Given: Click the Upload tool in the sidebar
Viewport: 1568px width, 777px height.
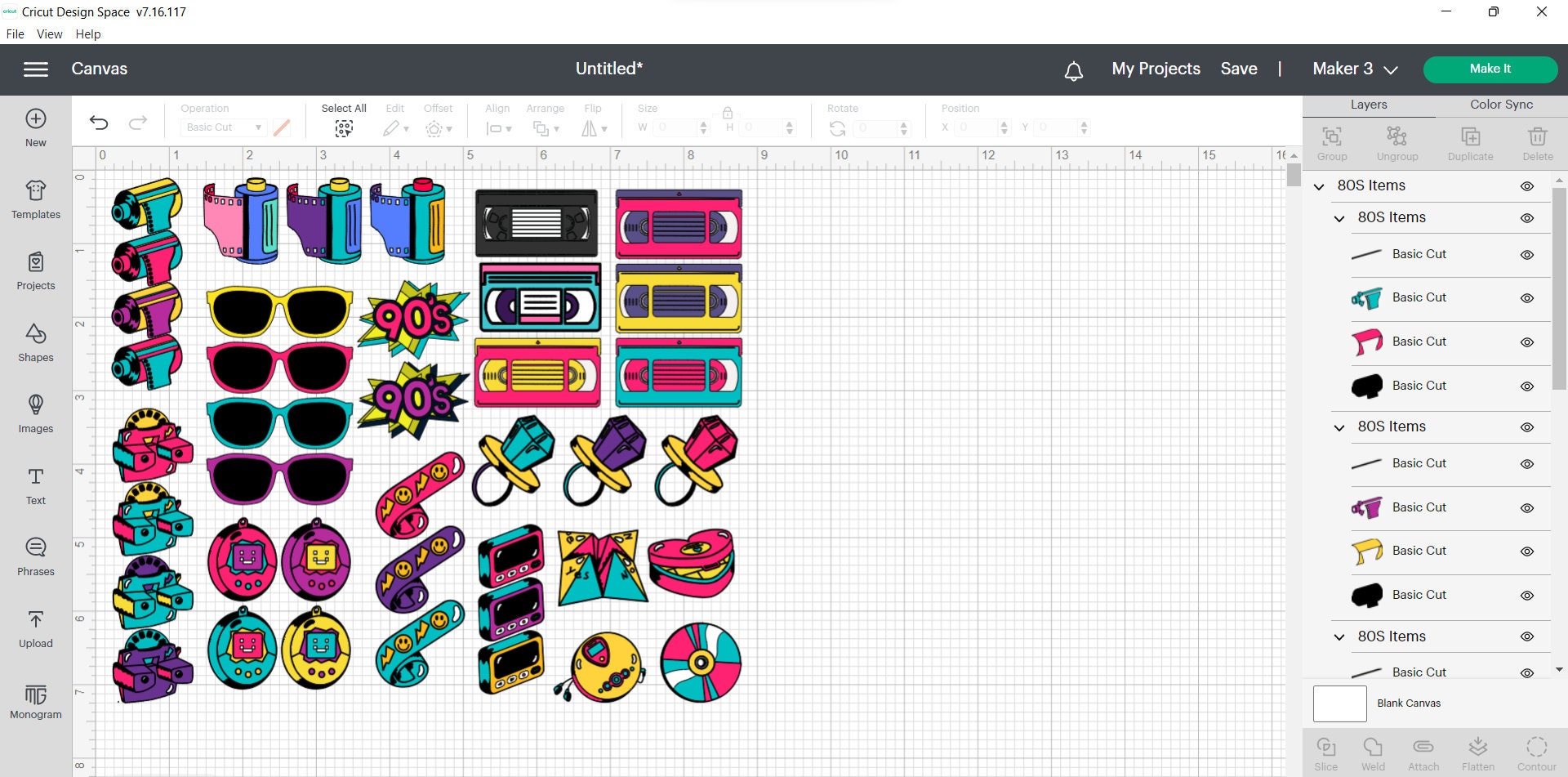Looking at the screenshot, I should click(x=35, y=628).
